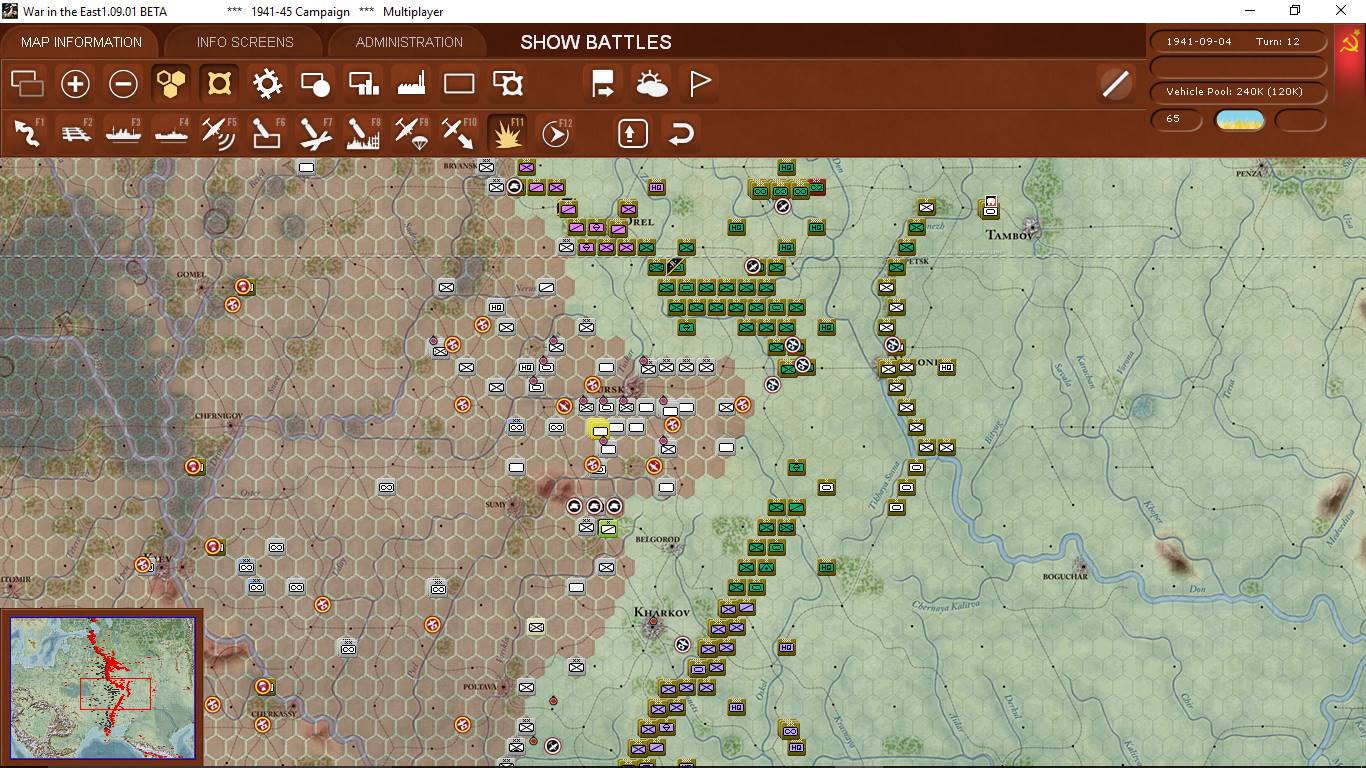This screenshot has width=1366, height=768.
Task: Select Air Recon mode (F5)
Action: click(x=219, y=132)
